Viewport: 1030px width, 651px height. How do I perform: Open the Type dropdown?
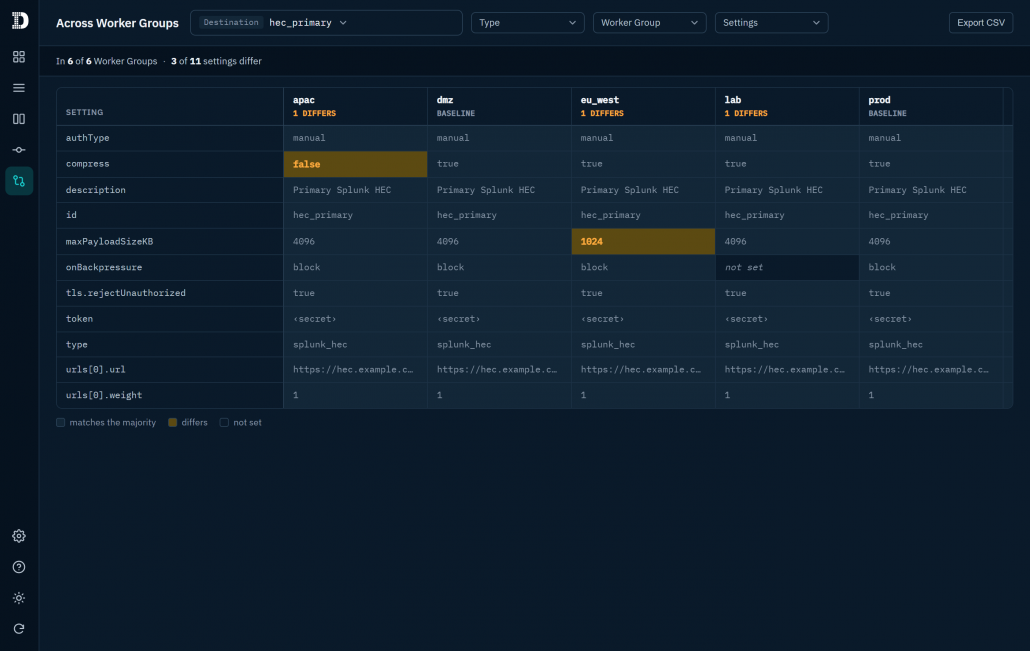coord(527,22)
